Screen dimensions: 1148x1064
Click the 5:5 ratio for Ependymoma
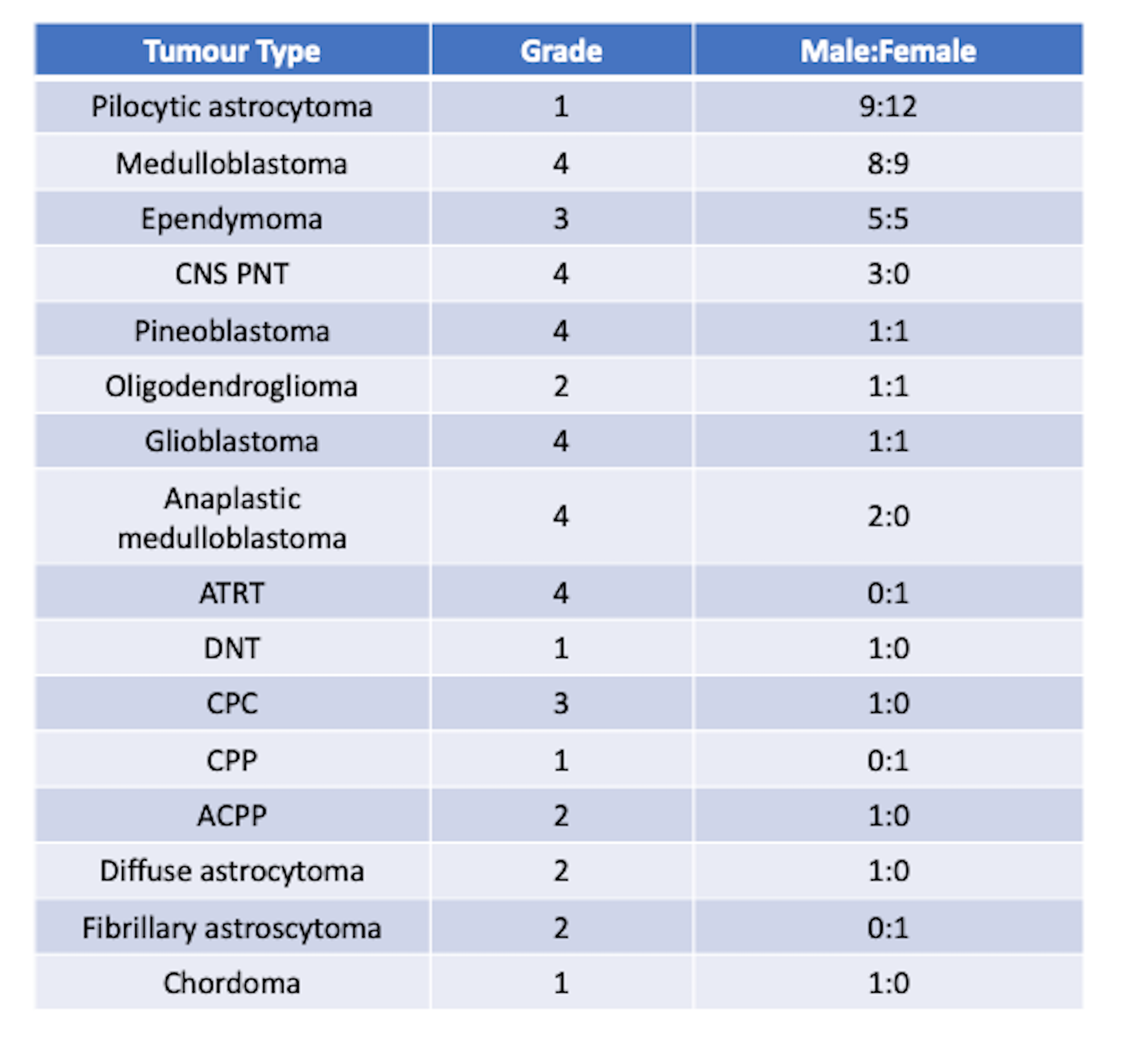pos(888,219)
